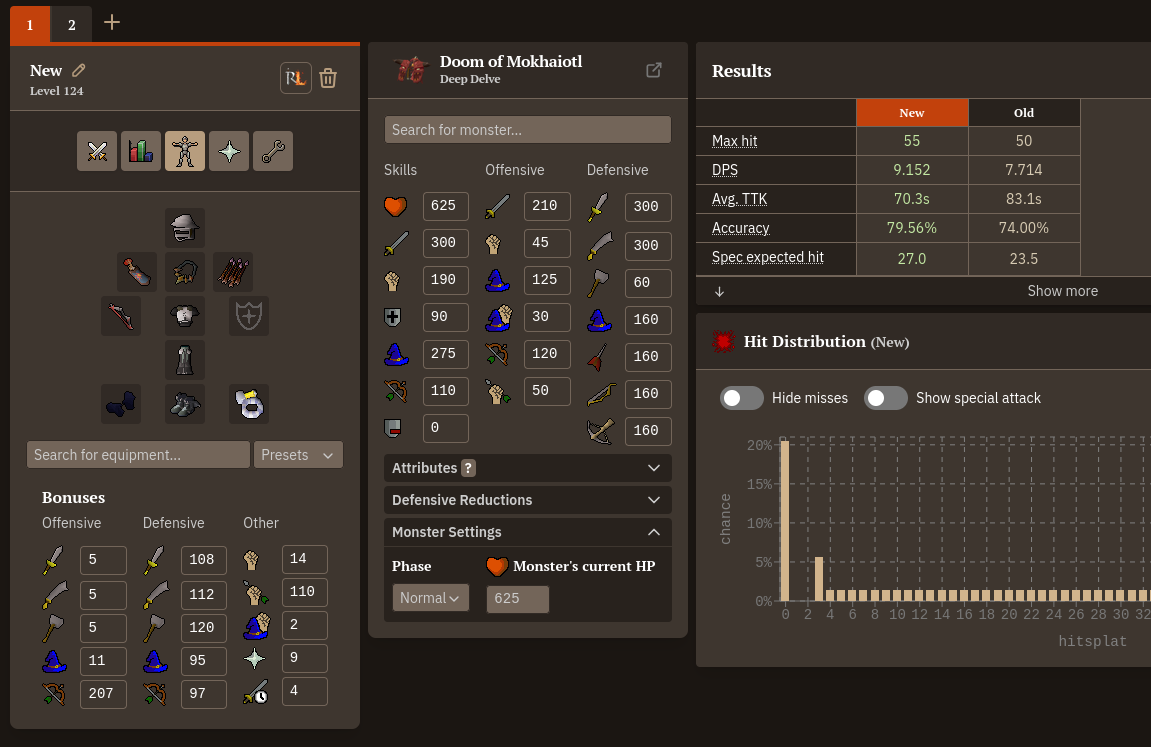Edit player stab defence bonus 108
This screenshot has width=1151, height=747.
click(203, 560)
